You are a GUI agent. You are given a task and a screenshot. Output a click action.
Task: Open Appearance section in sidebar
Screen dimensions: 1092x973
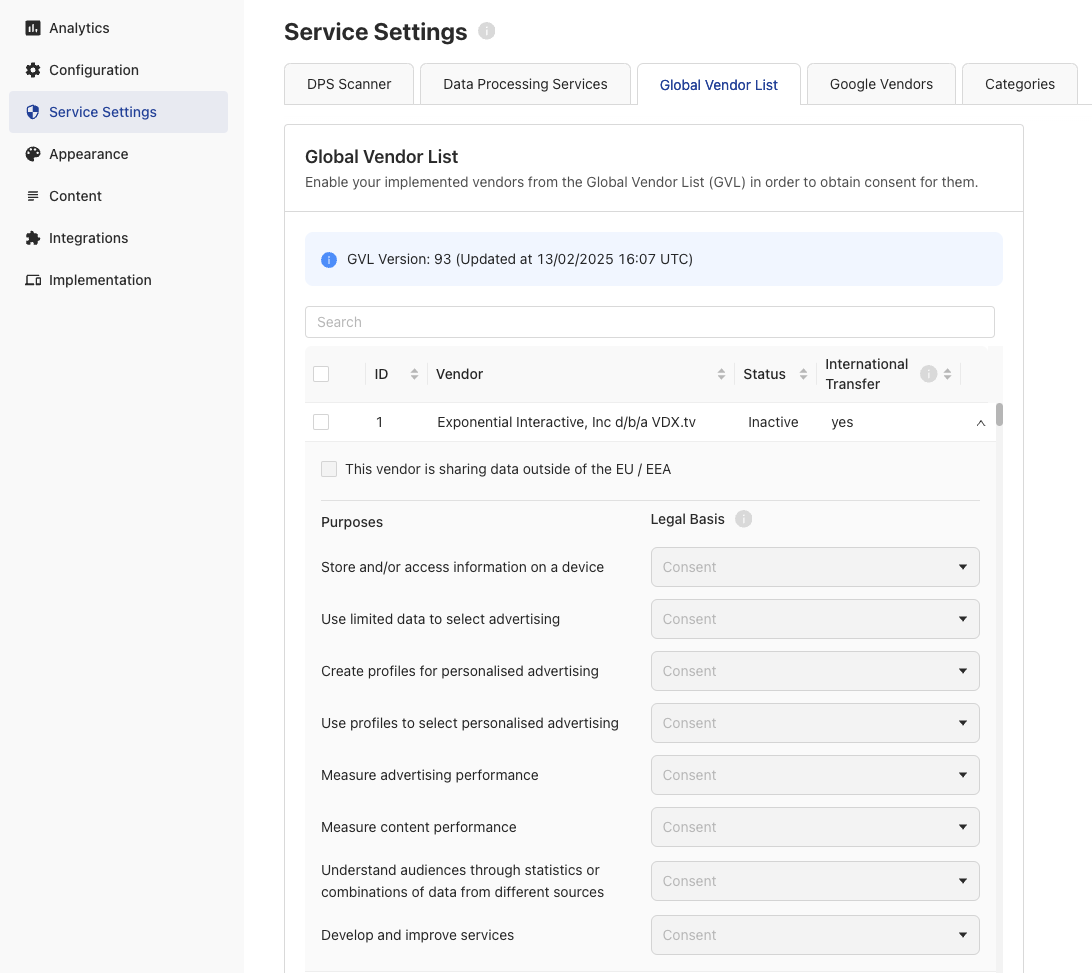[x=118, y=154]
